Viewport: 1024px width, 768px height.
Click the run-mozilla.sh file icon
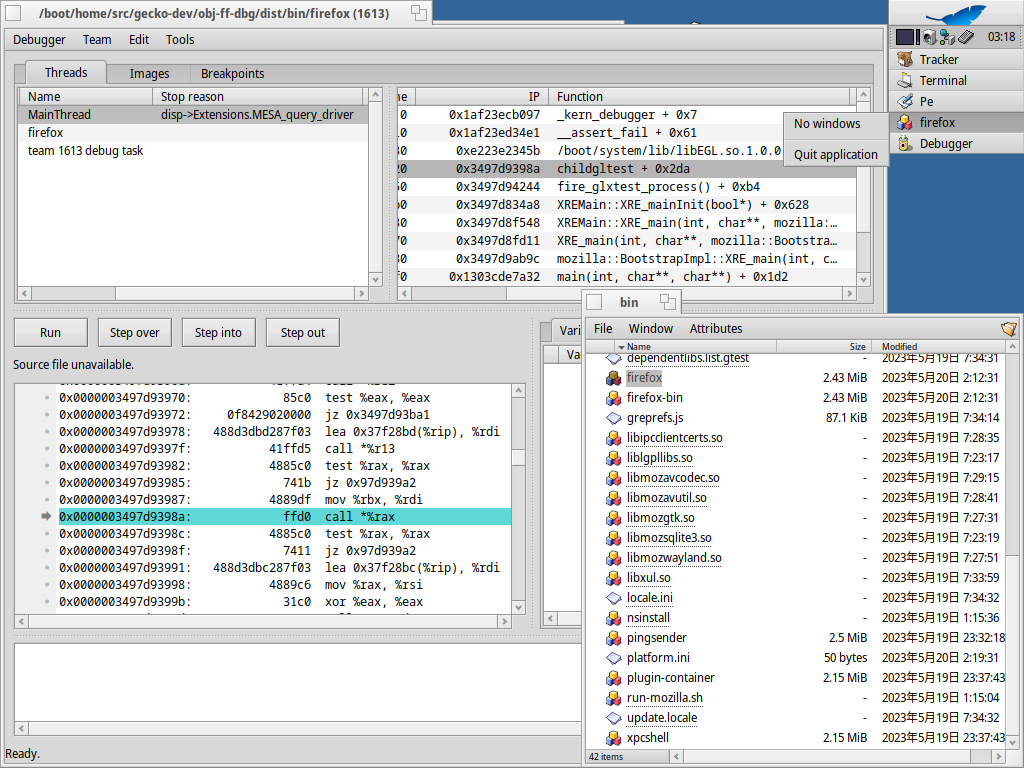click(x=613, y=698)
